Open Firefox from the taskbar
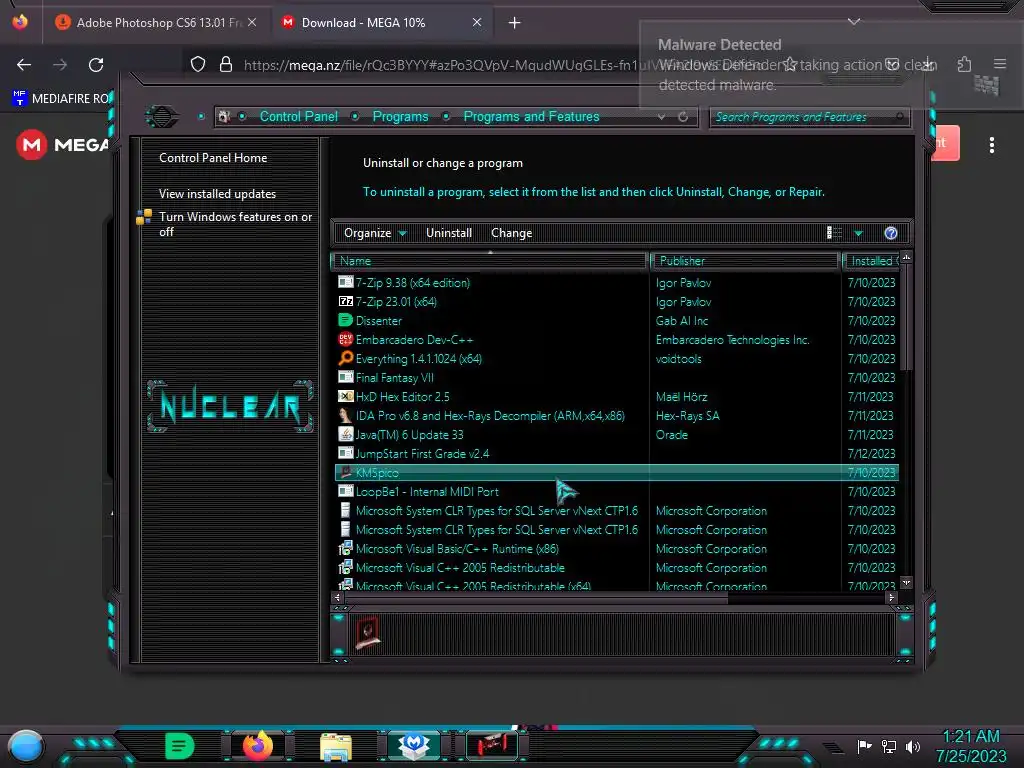This screenshot has width=1024, height=768. pos(257,746)
